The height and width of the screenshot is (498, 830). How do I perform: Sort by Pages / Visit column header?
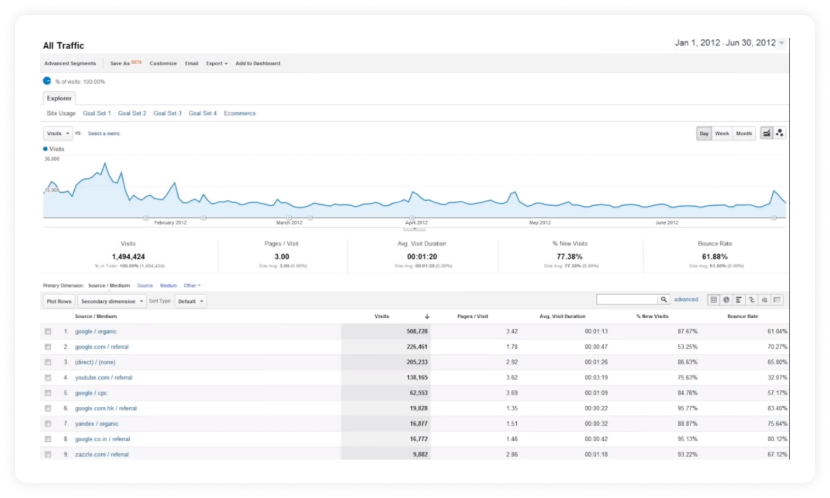(x=473, y=316)
